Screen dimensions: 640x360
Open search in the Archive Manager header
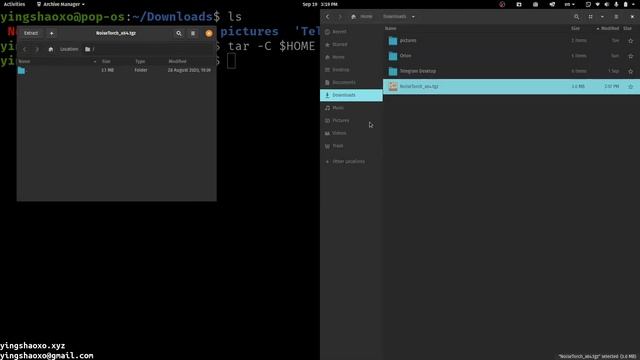pos(179,33)
